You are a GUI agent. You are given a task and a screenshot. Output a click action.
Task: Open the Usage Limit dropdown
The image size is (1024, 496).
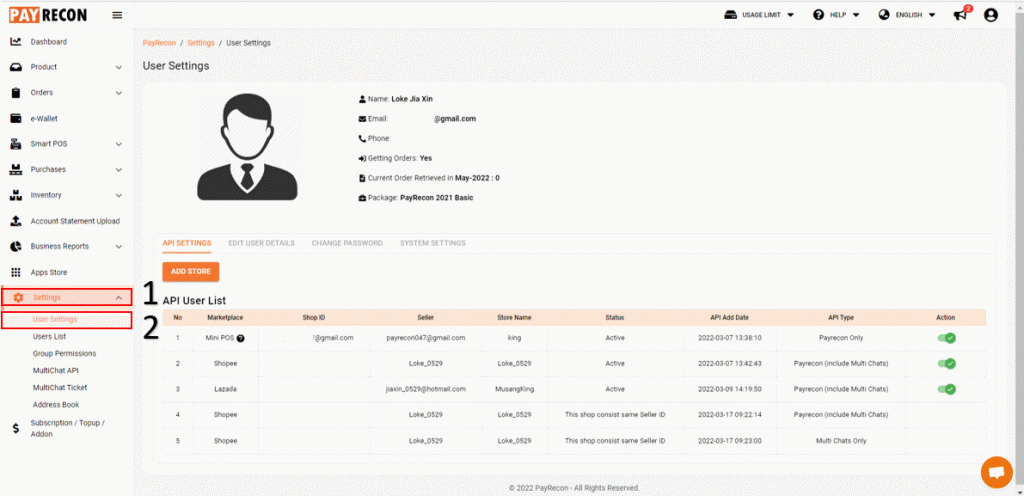[760, 15]
